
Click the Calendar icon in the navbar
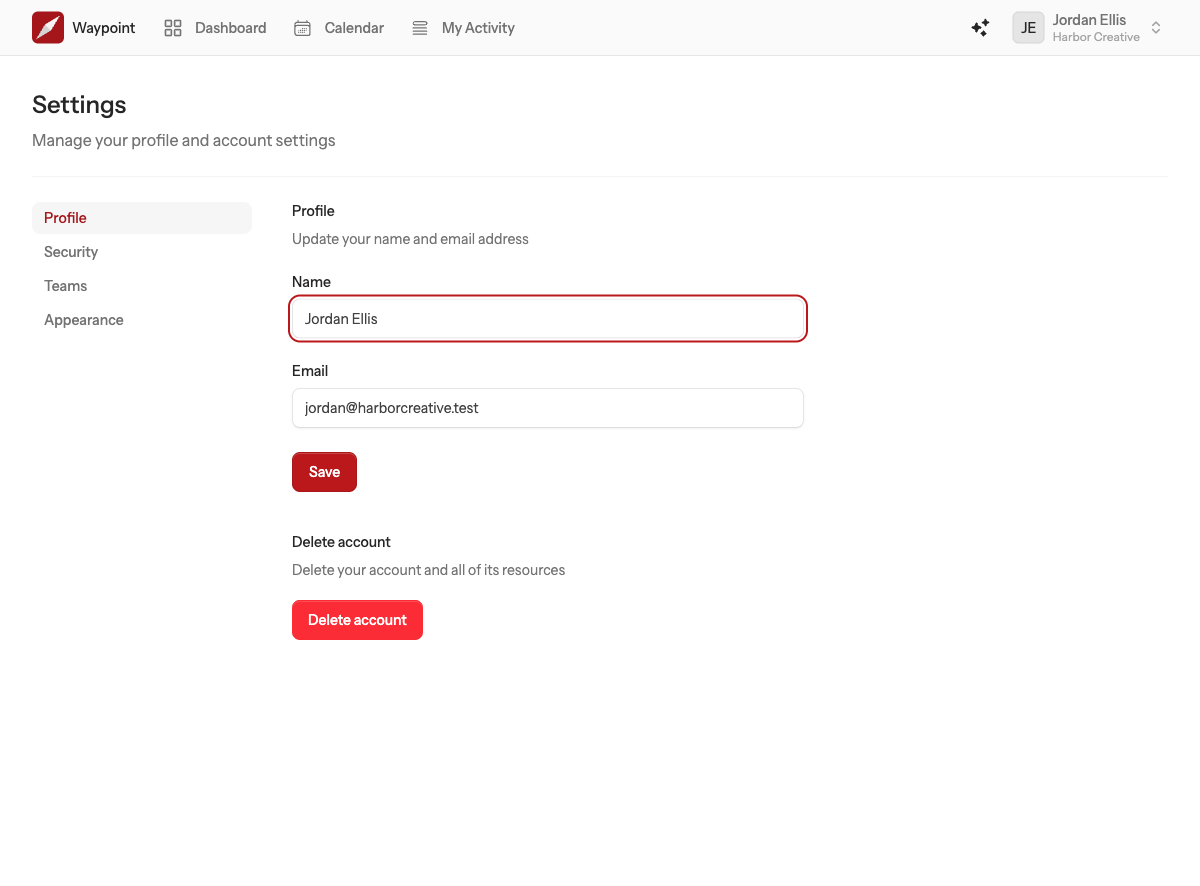coord(302,28)
